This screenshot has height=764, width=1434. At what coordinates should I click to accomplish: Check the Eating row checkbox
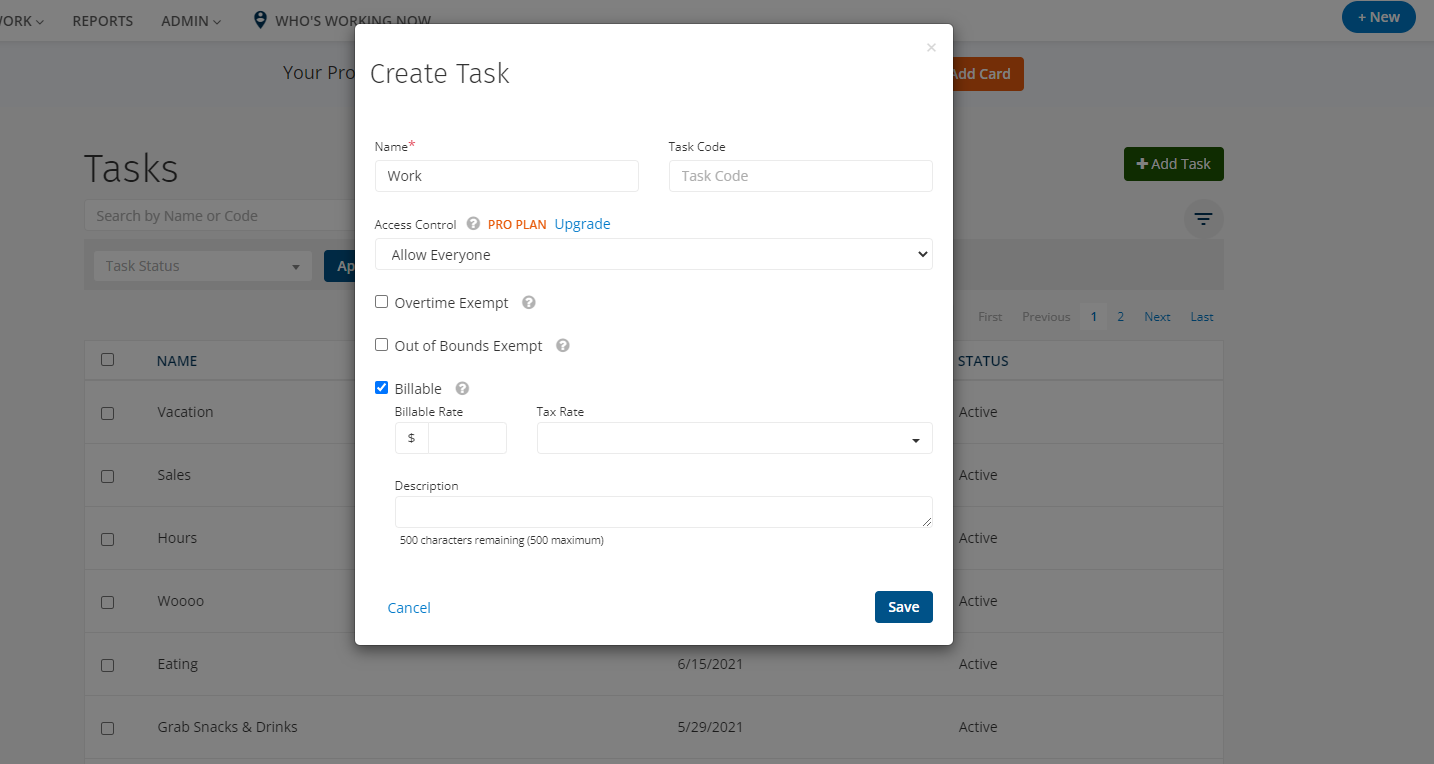point(108,665)
